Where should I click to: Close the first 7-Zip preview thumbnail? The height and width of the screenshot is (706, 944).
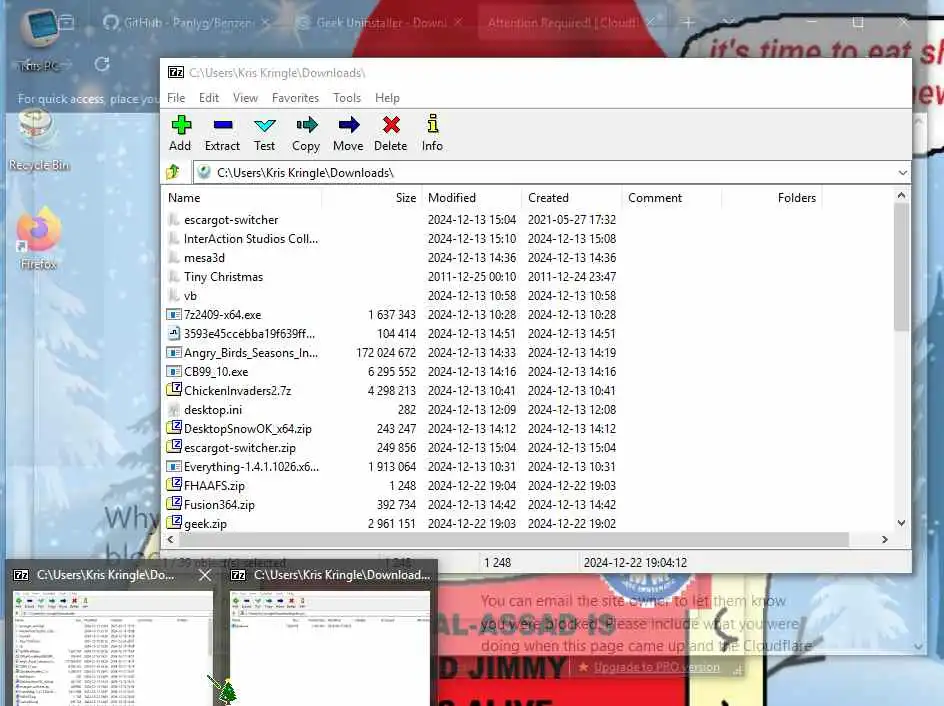point(205,575)
